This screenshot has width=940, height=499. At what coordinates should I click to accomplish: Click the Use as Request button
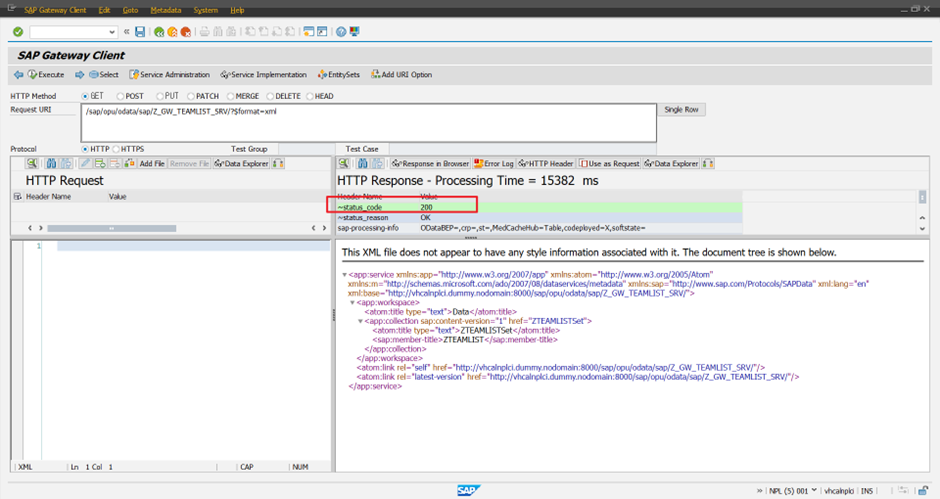point(609,163)
